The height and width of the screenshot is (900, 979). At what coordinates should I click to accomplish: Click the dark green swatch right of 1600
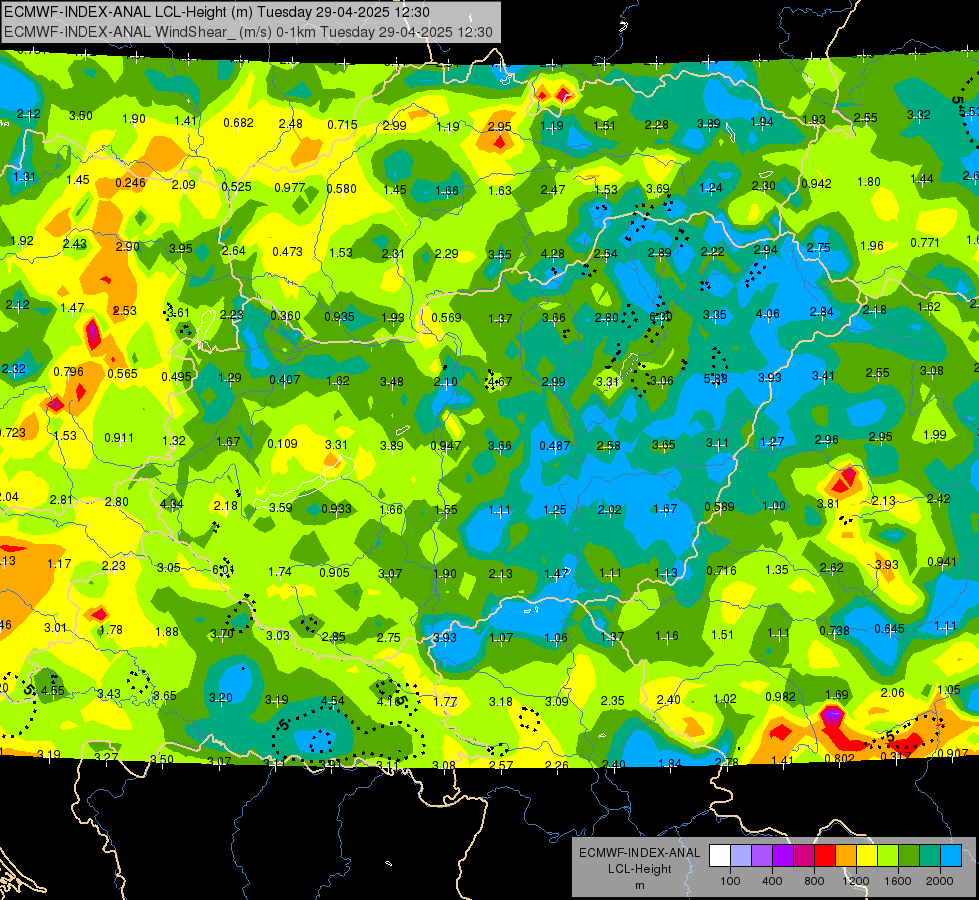pyautogui.click(x=909, y=855)
